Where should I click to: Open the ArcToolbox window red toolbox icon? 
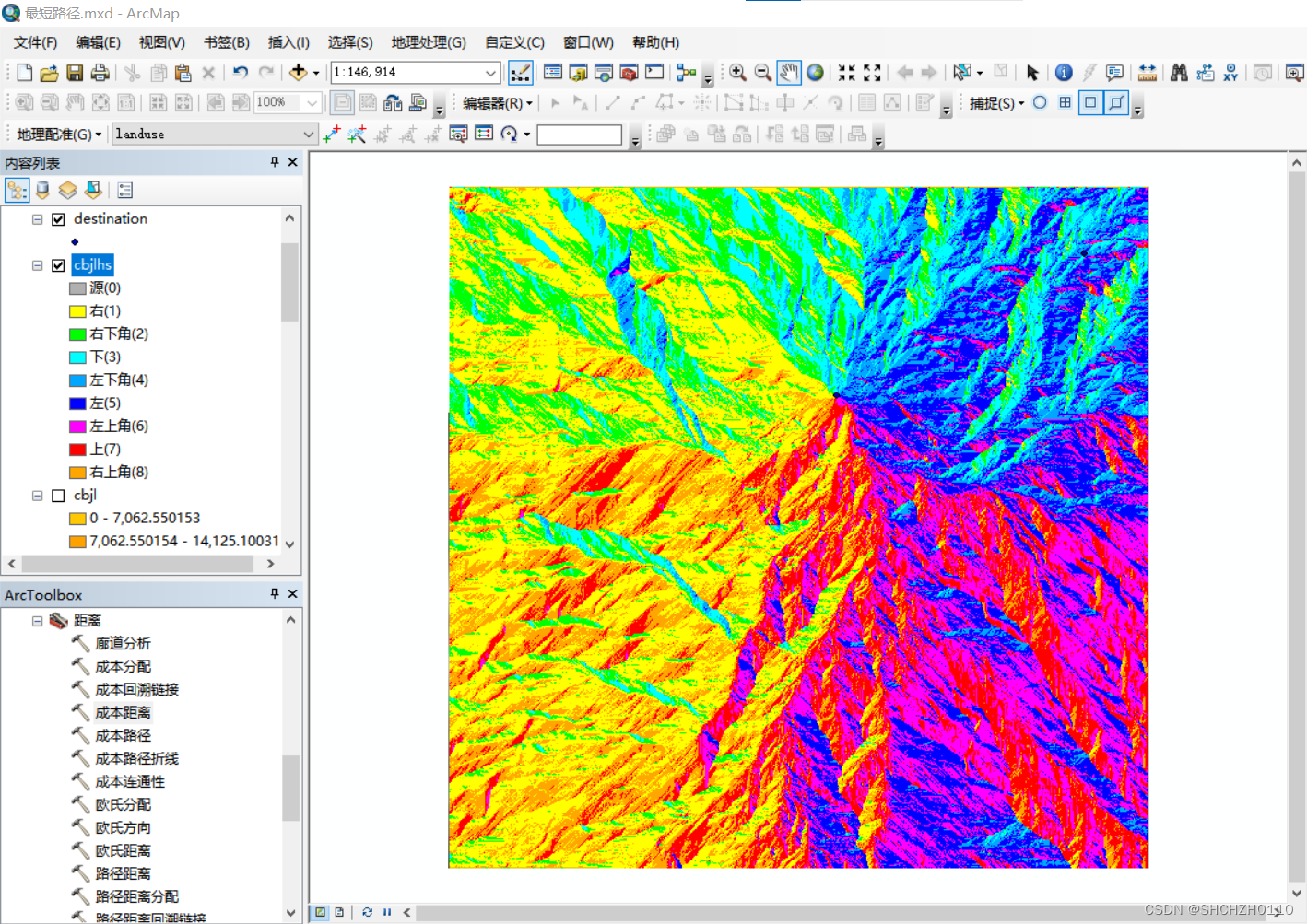[x=629, y=73]
